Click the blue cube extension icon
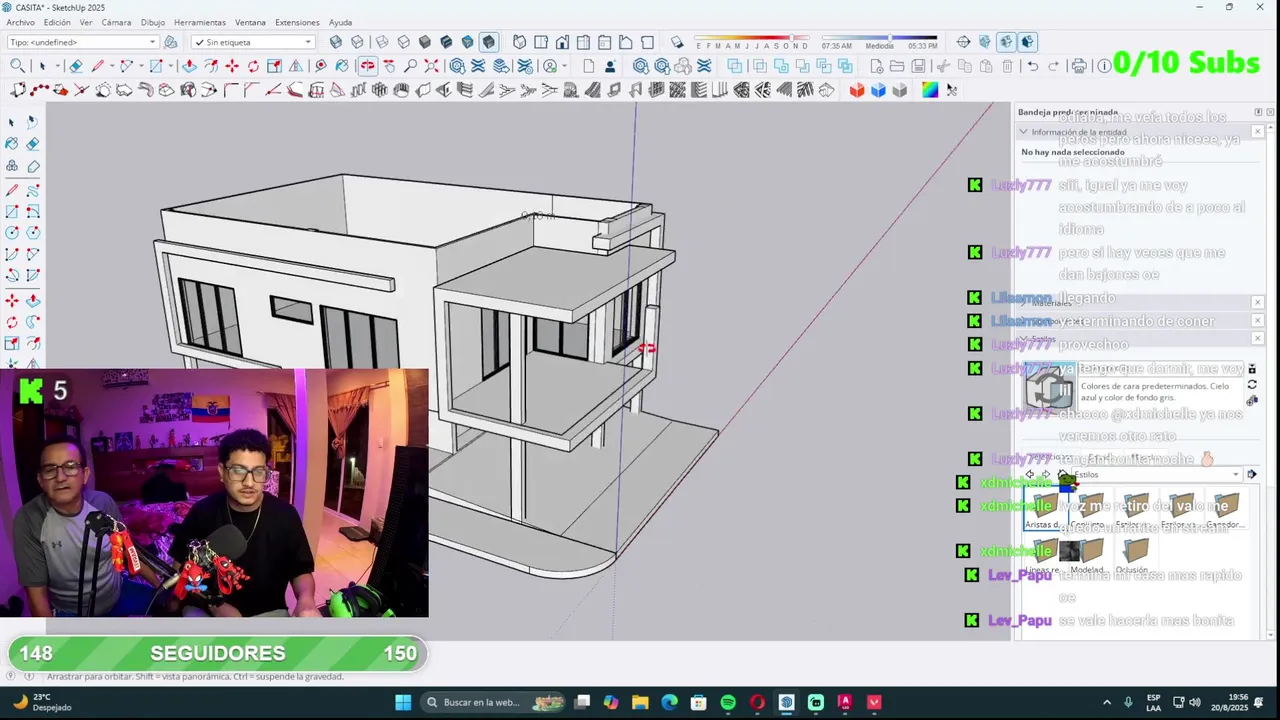 point(878,90)
